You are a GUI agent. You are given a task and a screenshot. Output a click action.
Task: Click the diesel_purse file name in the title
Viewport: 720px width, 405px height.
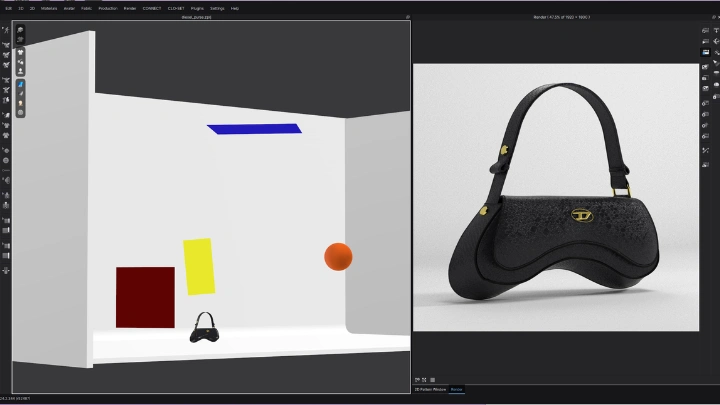click(x=197, y=17)
